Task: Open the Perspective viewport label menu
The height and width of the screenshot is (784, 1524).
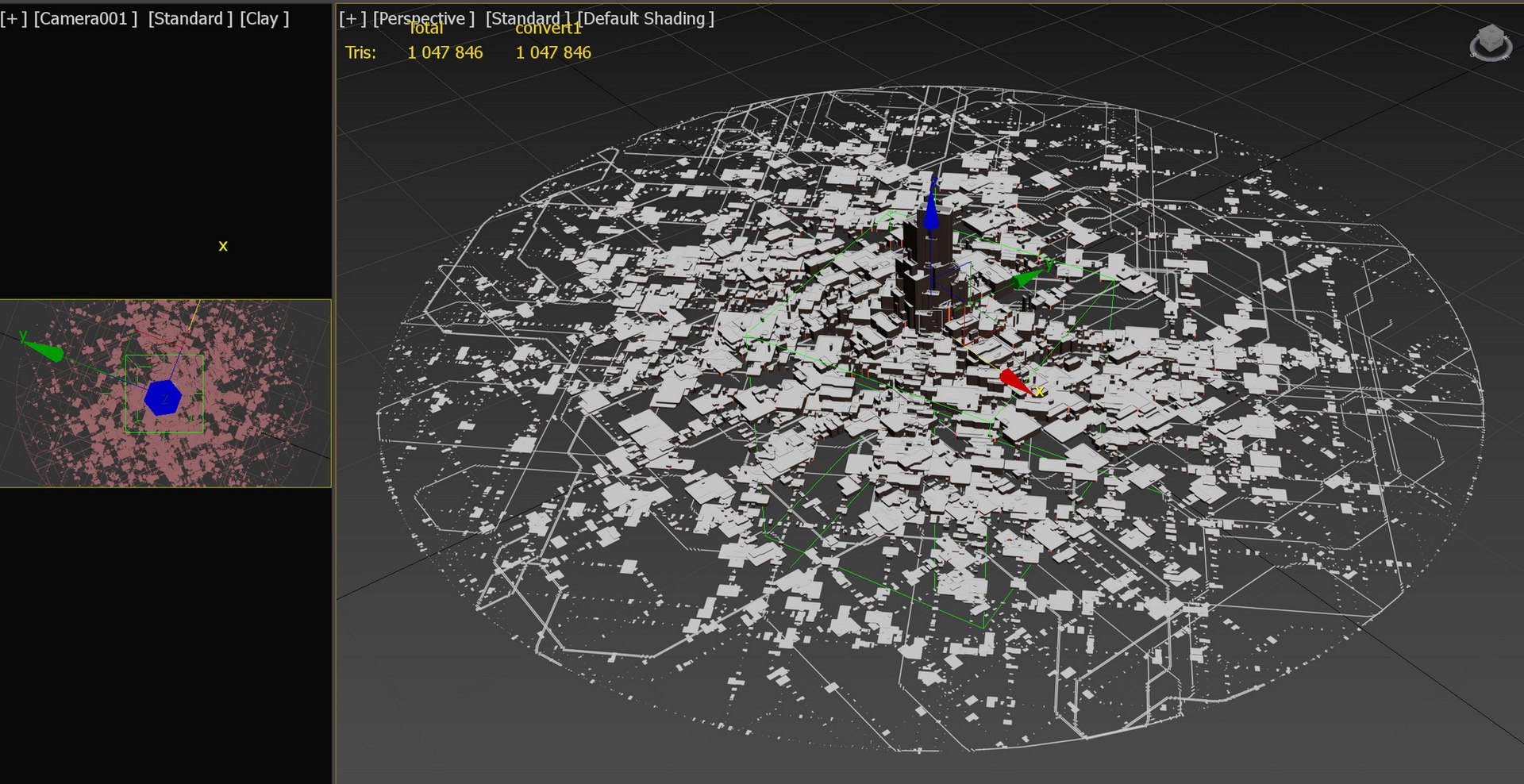Action: (424, 18)
